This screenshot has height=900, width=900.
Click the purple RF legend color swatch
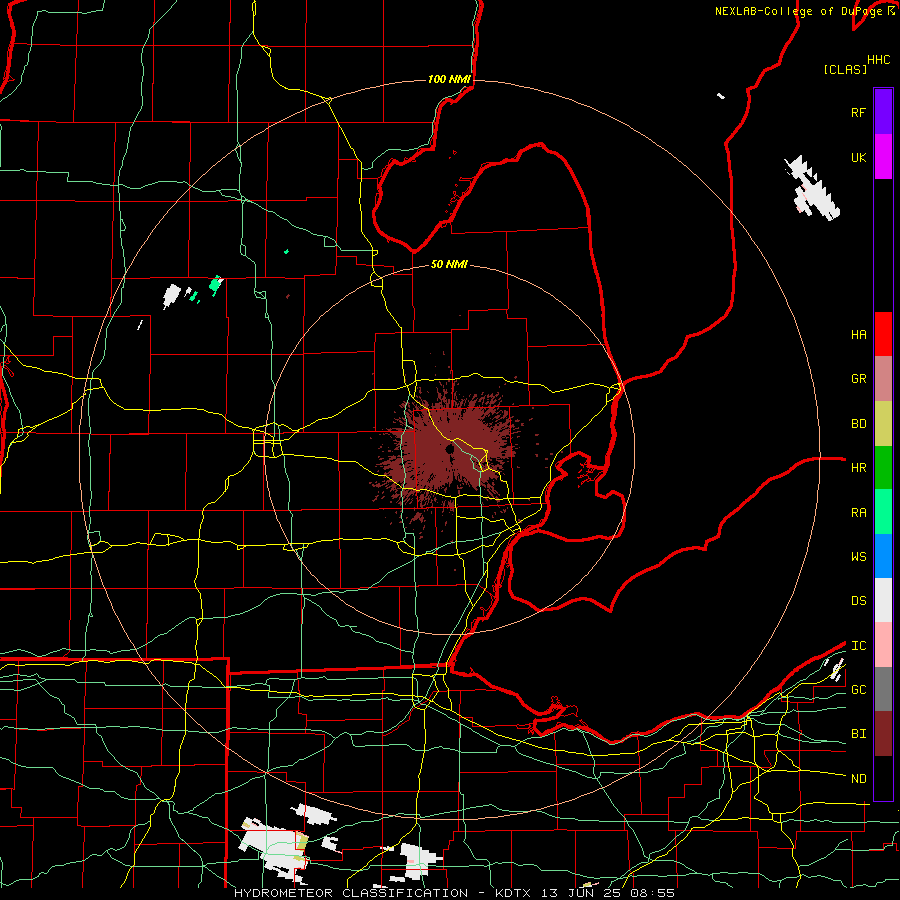(883, 112)
